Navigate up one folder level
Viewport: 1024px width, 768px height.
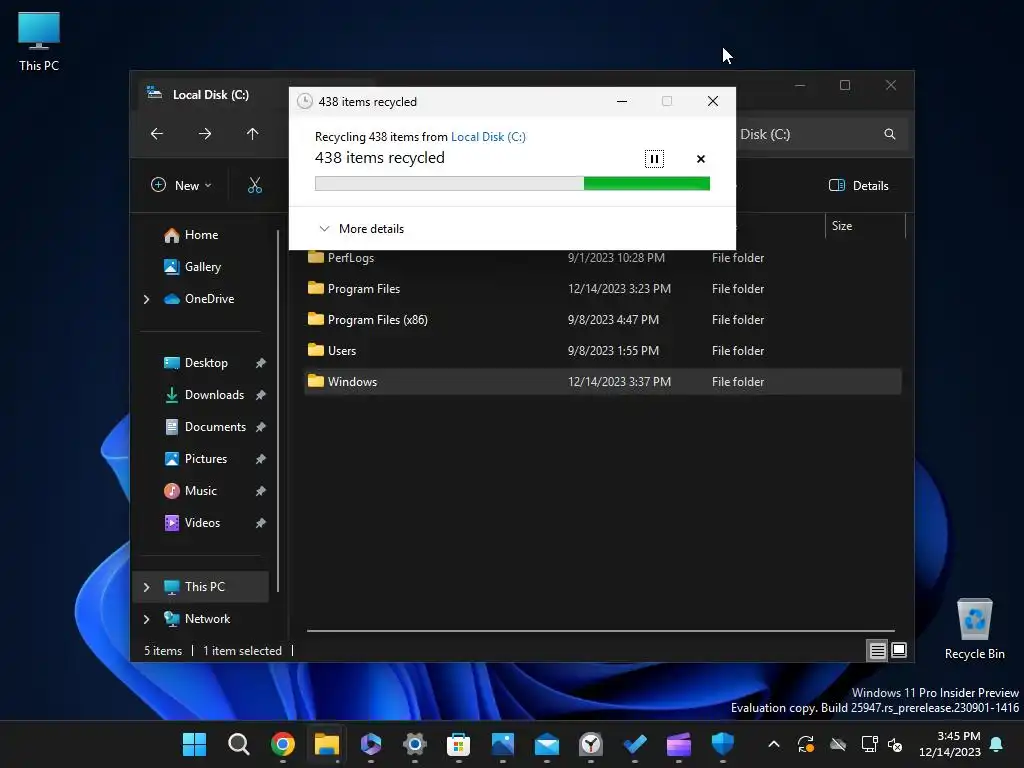[x=253, y=134]
